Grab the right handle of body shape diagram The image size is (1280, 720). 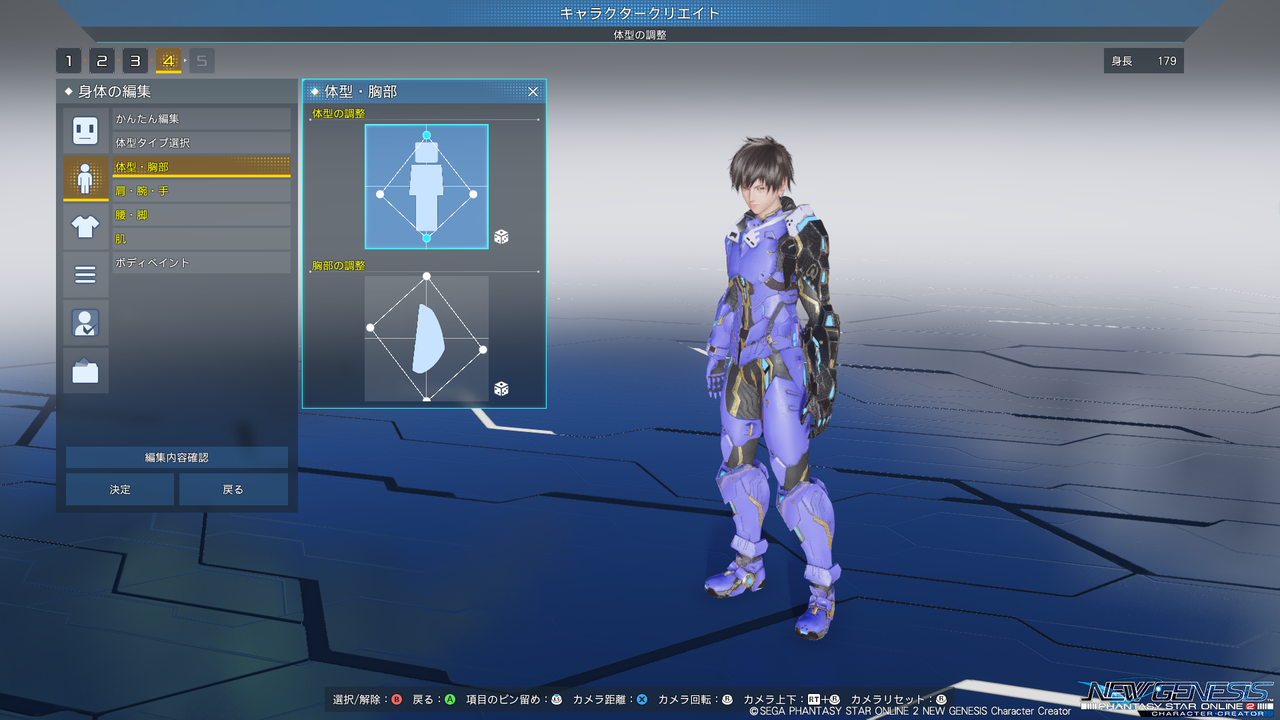tap(474, 194)
